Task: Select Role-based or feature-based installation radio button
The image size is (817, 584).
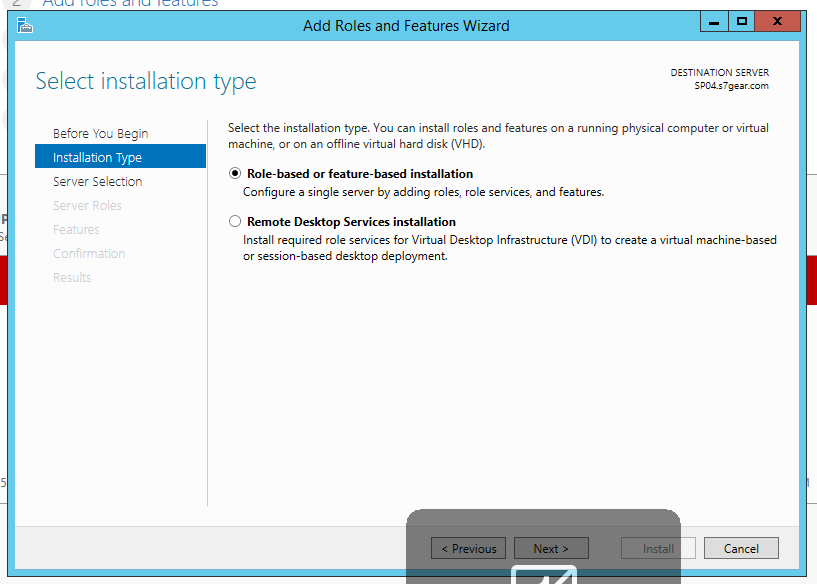Action: (235, 174)
